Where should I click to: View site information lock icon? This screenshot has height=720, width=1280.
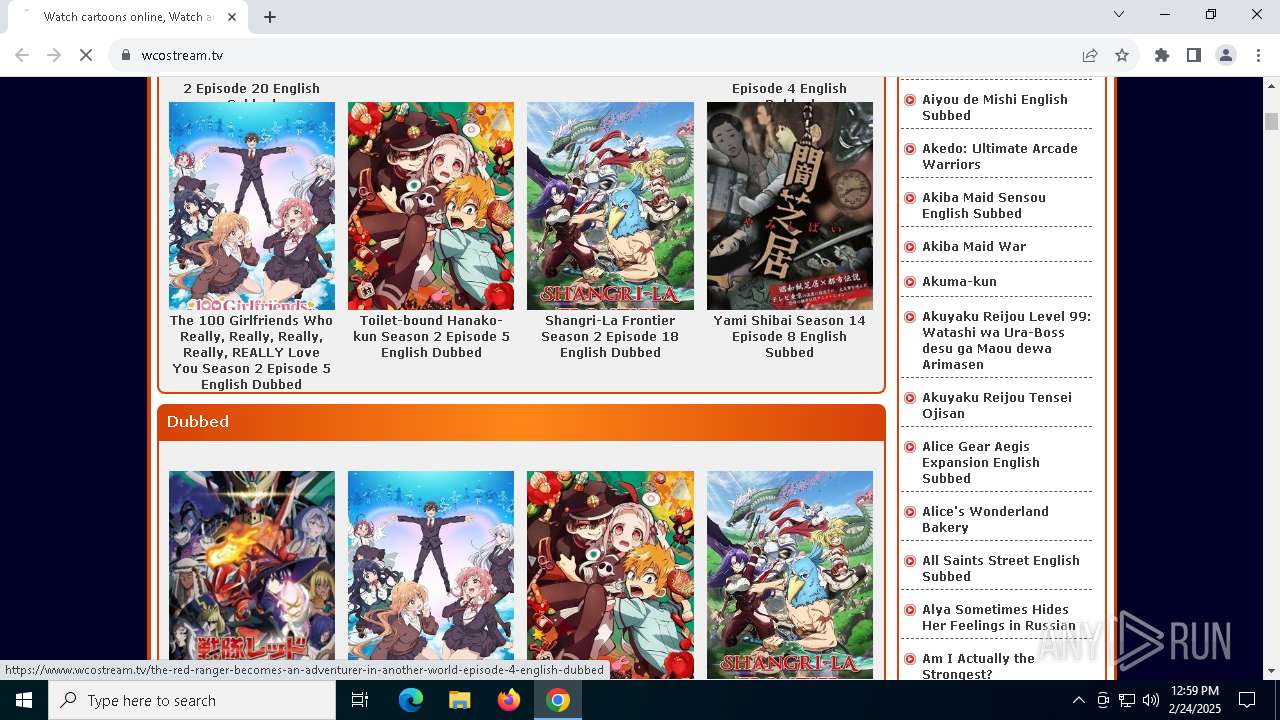point(126,55)
